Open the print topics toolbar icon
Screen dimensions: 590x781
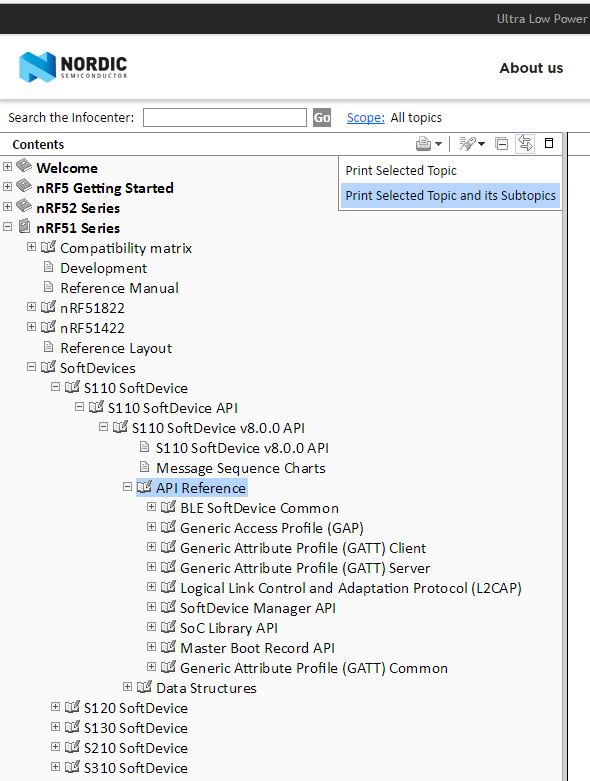(423, 144)
